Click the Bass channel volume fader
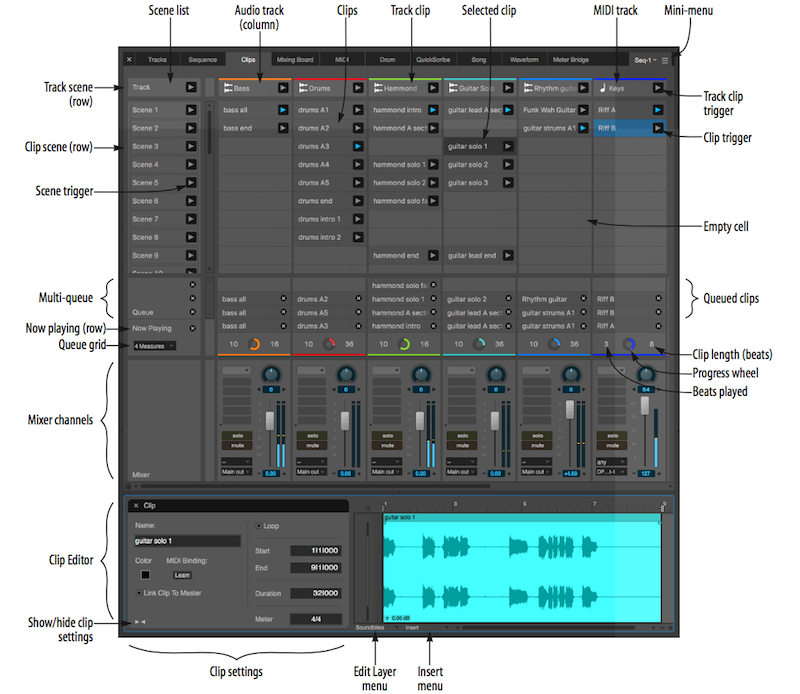The image size is (800, 694). tap(270, 422)
